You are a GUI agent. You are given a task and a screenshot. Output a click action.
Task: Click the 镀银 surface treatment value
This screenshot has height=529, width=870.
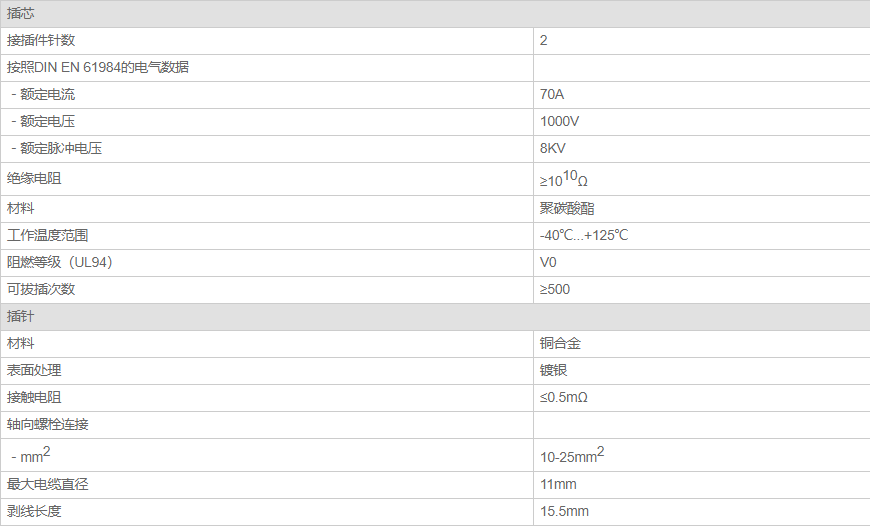pos(553,370)
